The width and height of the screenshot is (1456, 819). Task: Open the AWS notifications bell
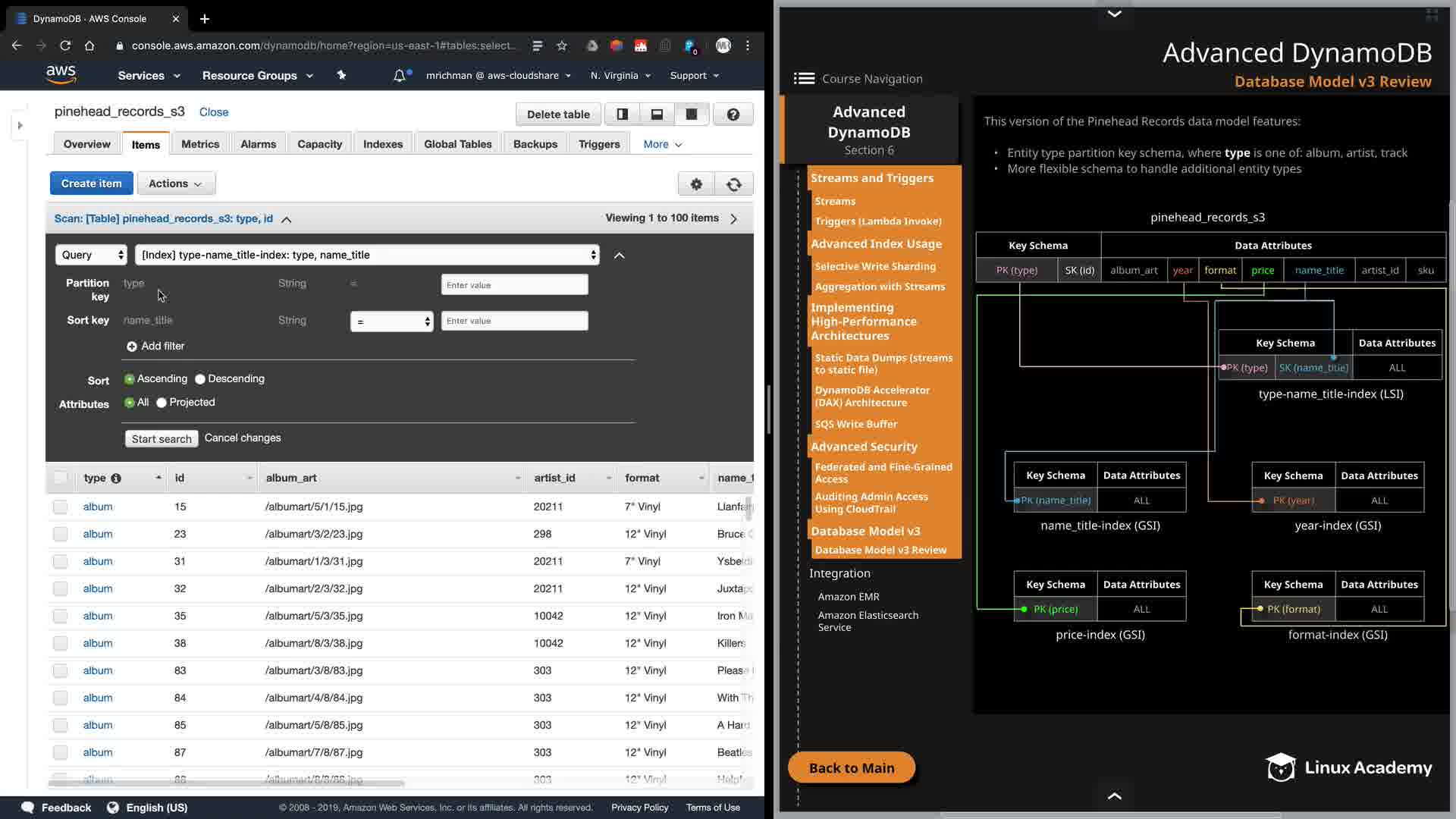click(400, 76)
